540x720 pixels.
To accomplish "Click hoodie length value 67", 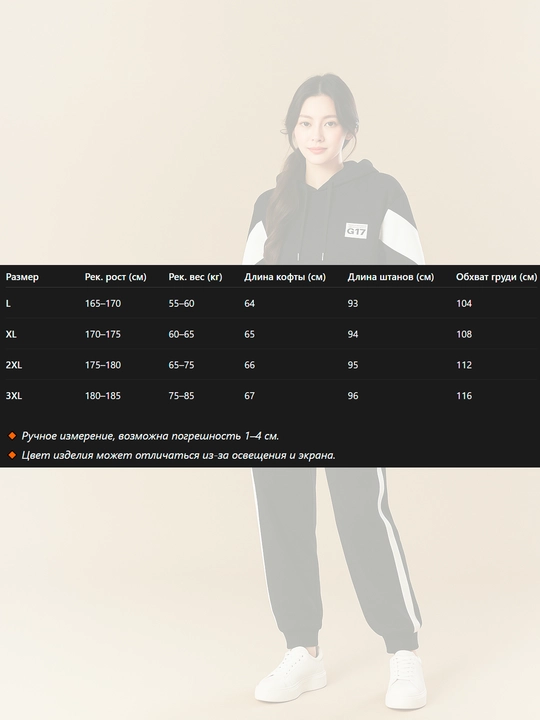I will click(x=249, y=396).
